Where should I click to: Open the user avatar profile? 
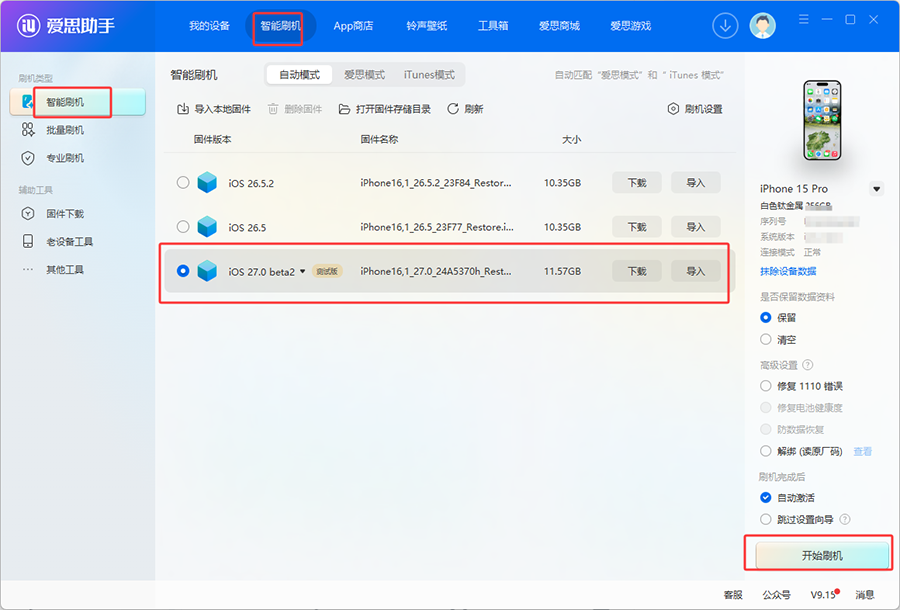pos(762,26)
